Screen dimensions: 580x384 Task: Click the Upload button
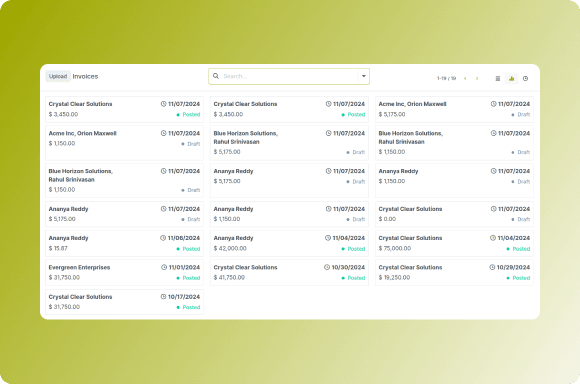coord(58,76)
